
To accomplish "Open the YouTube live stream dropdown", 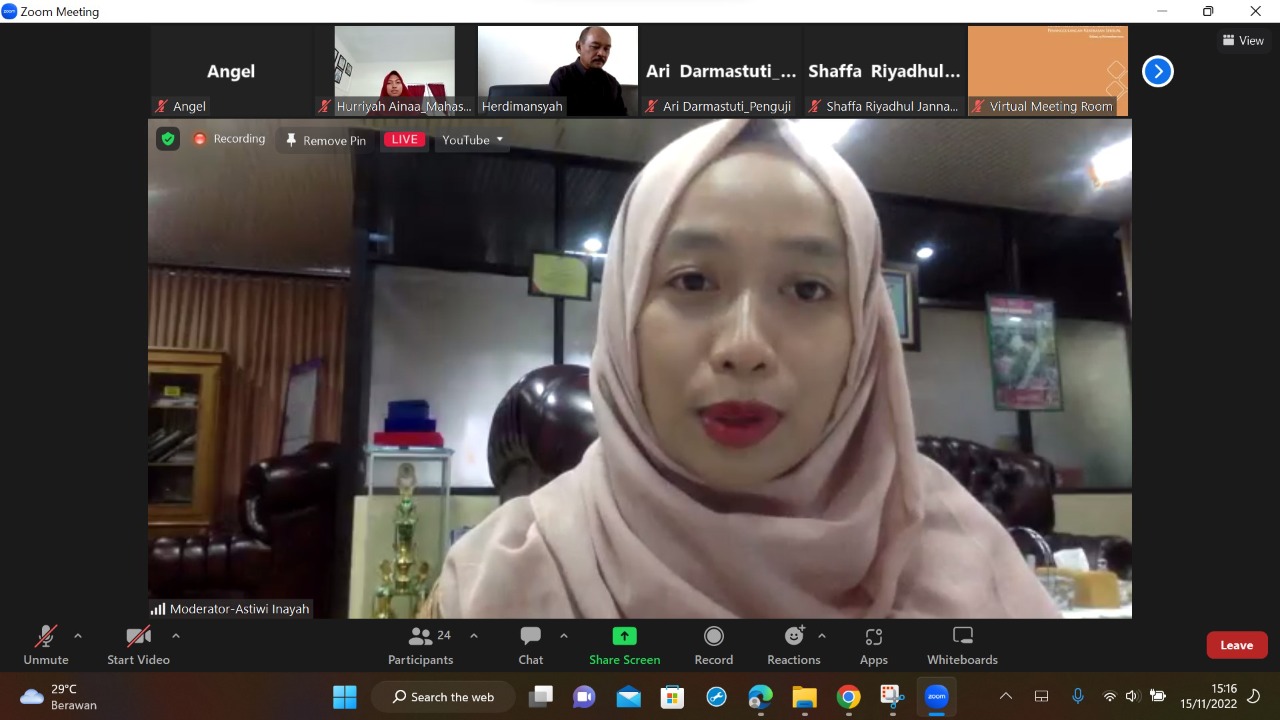I will 472,140.
